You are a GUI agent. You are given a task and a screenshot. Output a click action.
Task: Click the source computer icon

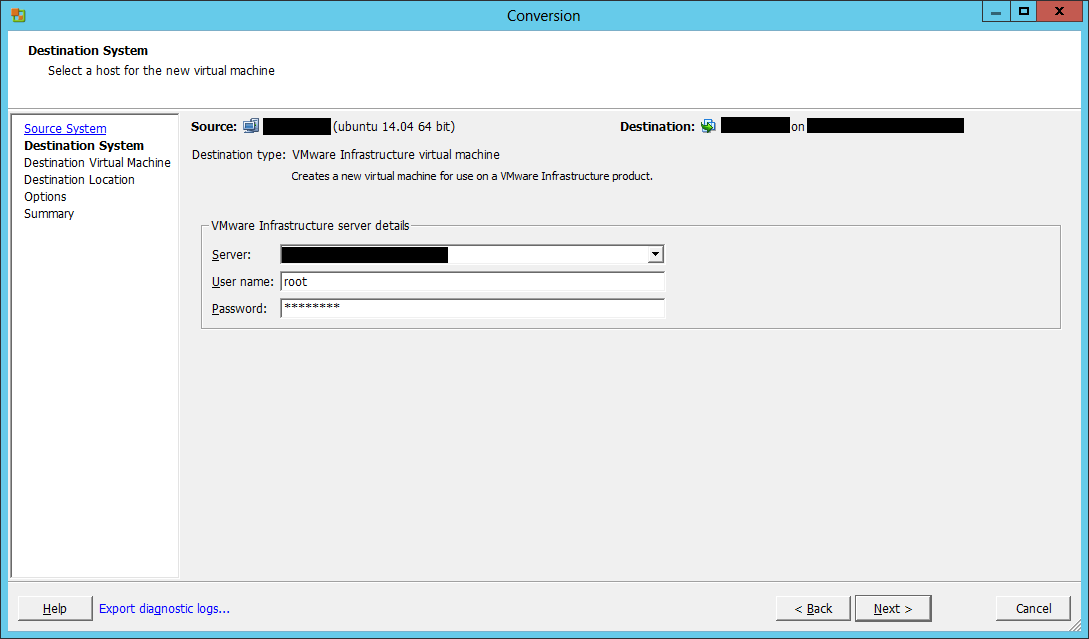[x=251, y=126]
